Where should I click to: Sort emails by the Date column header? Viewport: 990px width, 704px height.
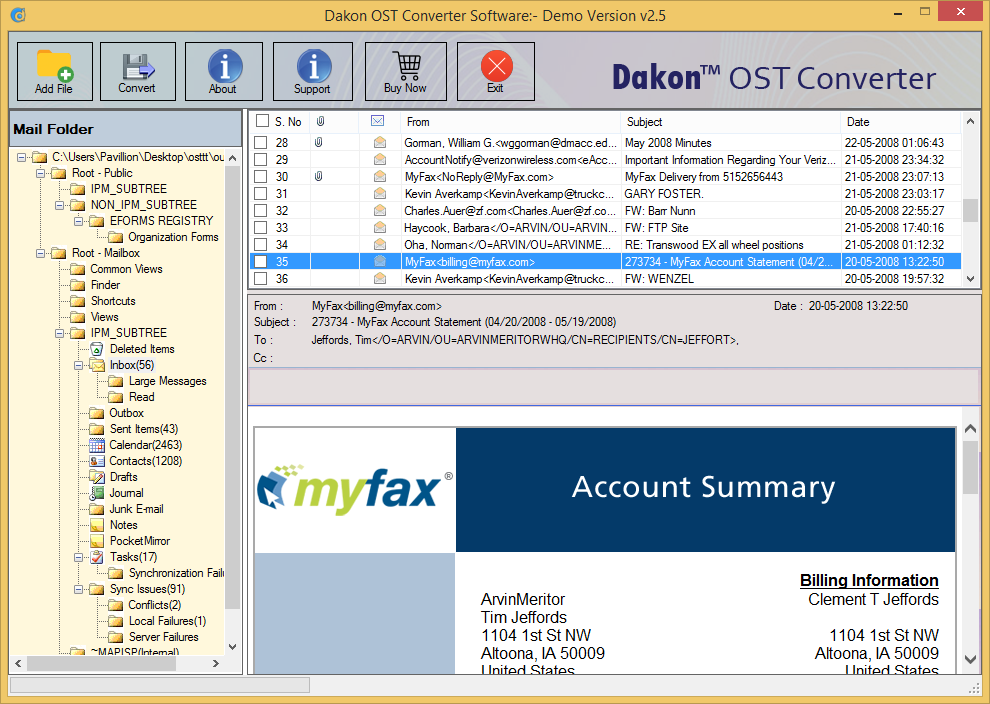(x=901, y=122)
